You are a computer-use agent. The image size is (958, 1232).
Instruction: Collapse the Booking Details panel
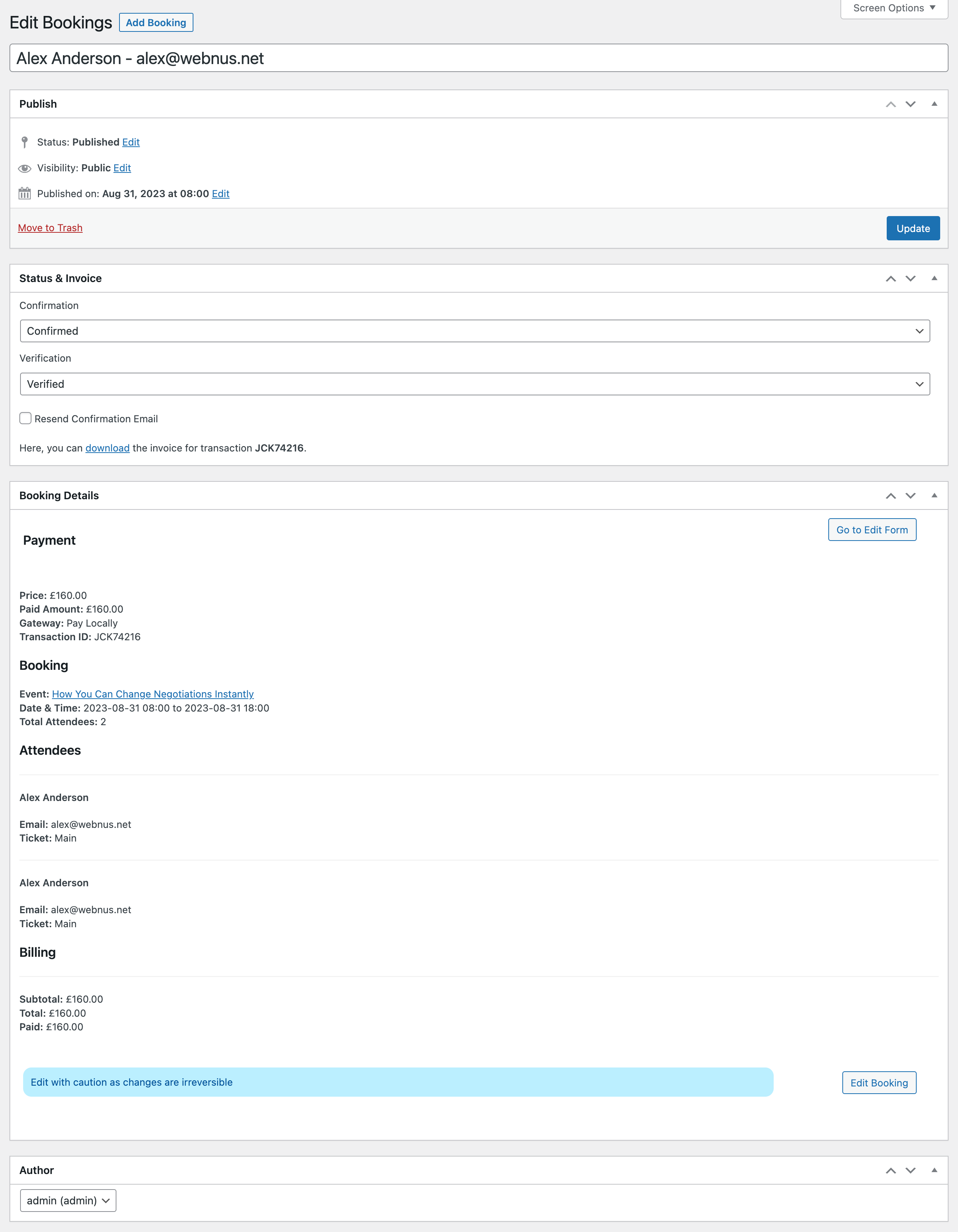click(x=934, y=496)
